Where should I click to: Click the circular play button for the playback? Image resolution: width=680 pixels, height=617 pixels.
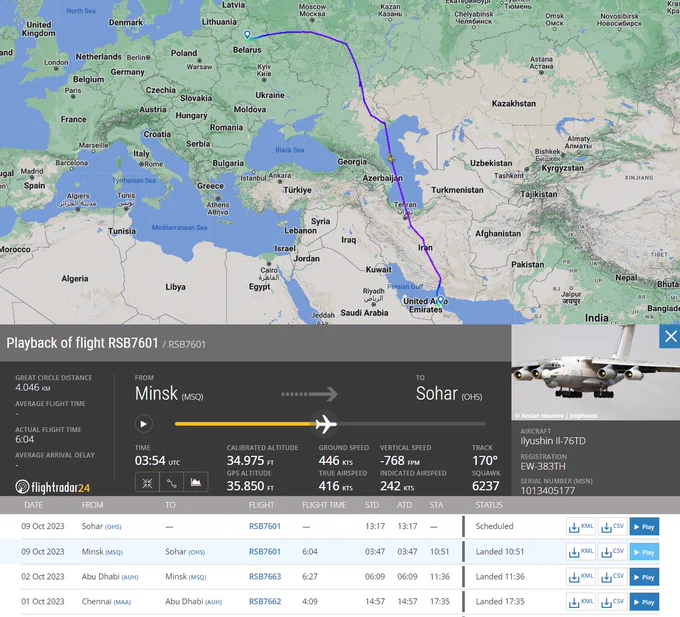click(x=144, y=424)
